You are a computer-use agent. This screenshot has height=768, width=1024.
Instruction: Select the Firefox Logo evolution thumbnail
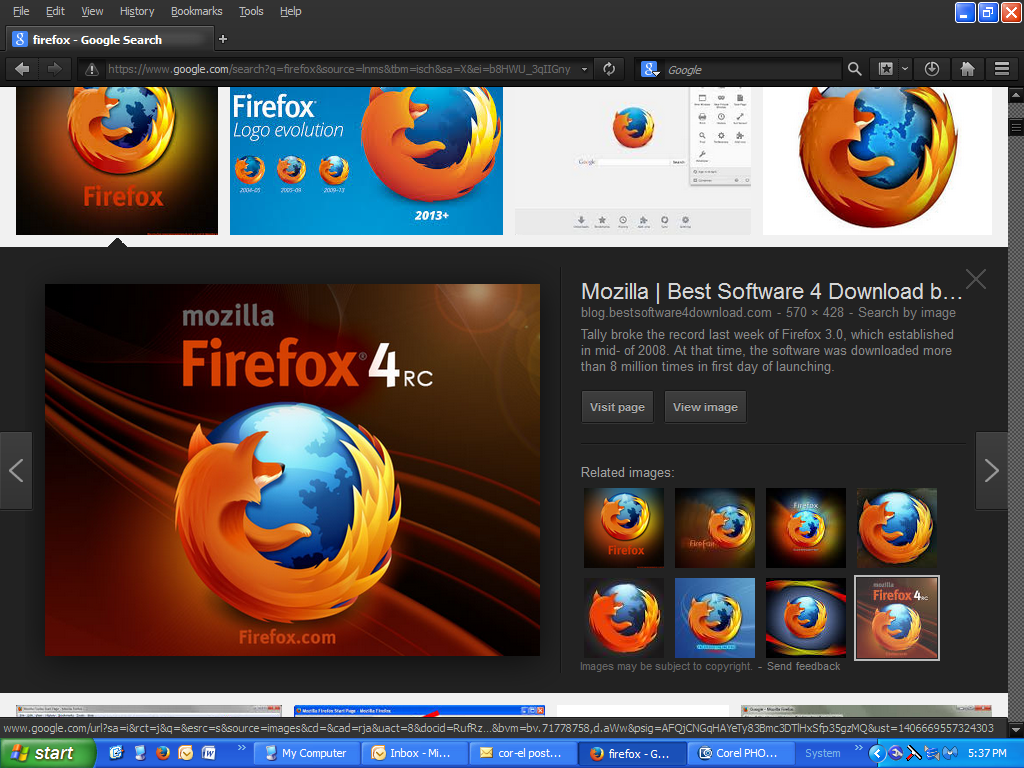(366, 160)
